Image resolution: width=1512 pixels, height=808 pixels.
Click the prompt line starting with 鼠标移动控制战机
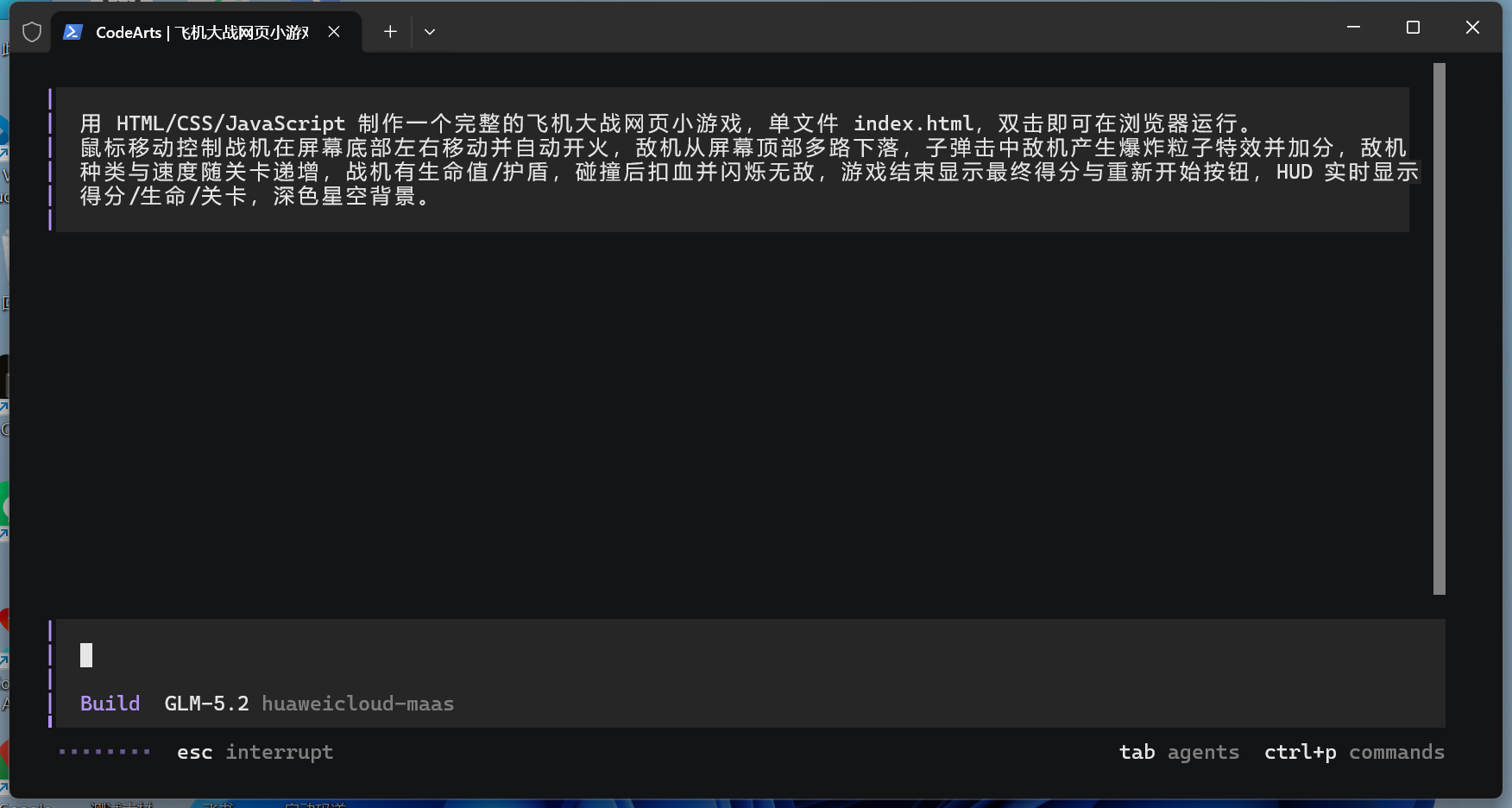tap(743, 148)
